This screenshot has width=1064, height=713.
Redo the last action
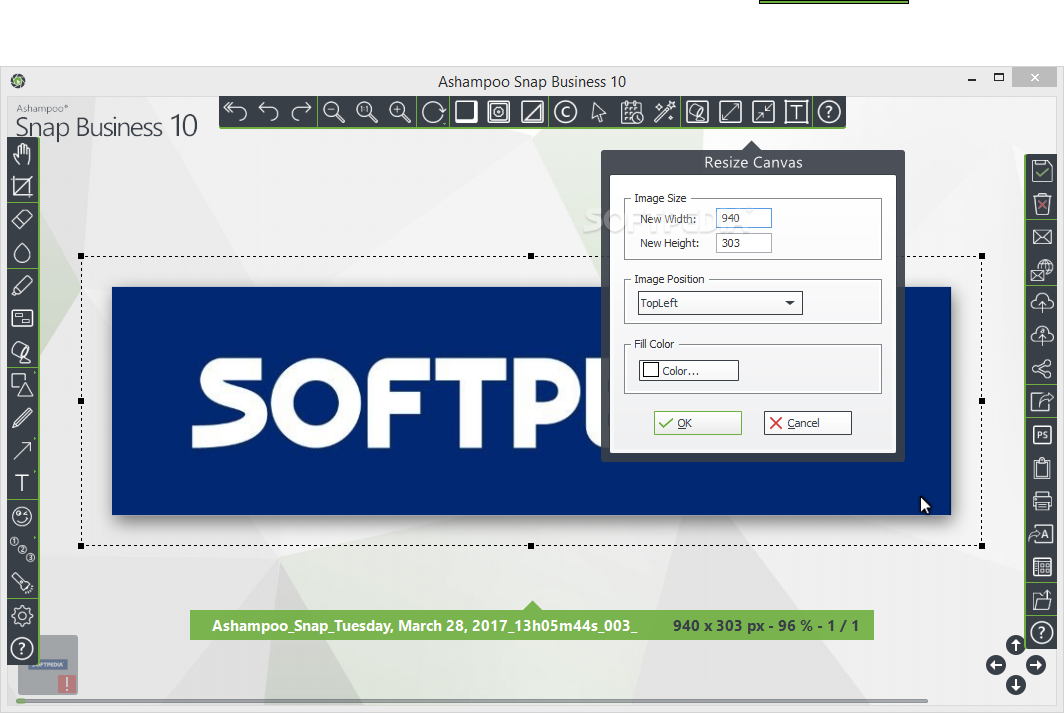[x=301, y=112]
